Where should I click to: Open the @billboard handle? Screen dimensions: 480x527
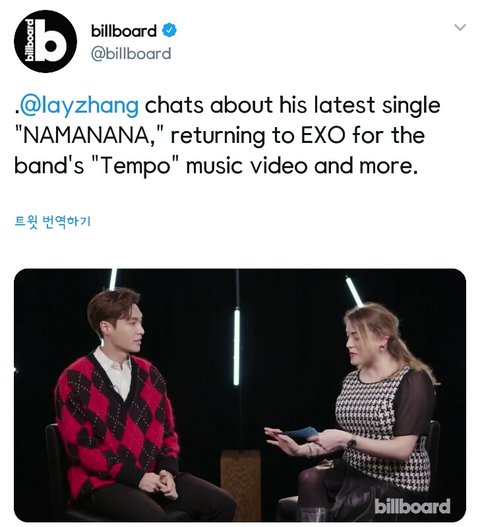coord(131,54)
